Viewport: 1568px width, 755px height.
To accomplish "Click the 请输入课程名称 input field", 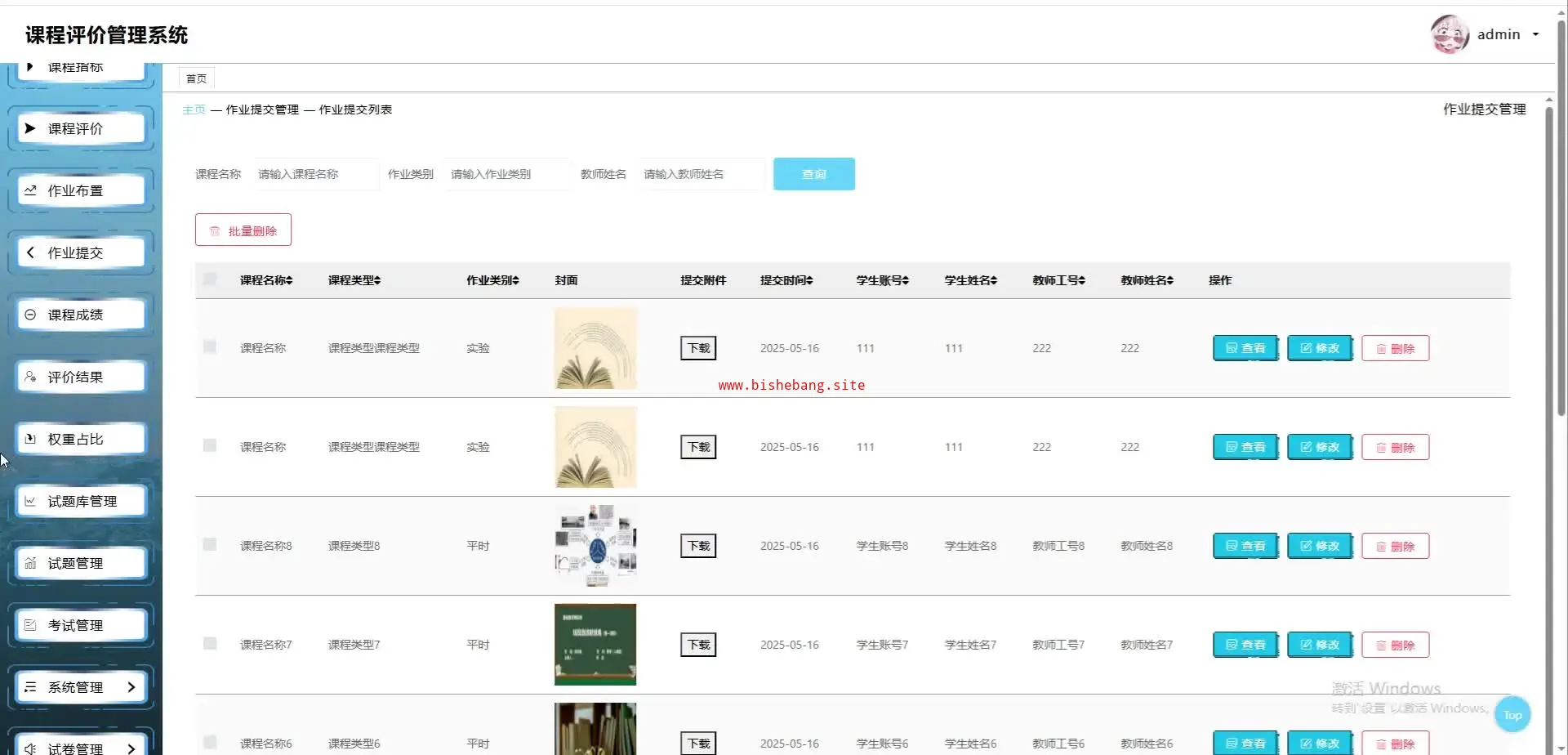I will [315, 174].
